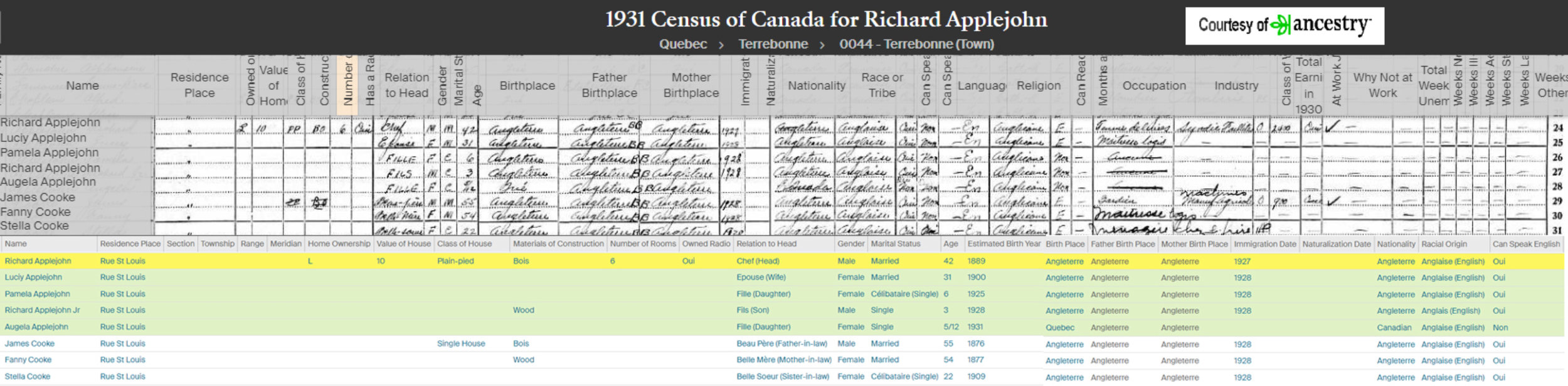Click the James Cooke name link in table
The height and width of the screenshot is (386, 1568).
click(x=29, y=343)
